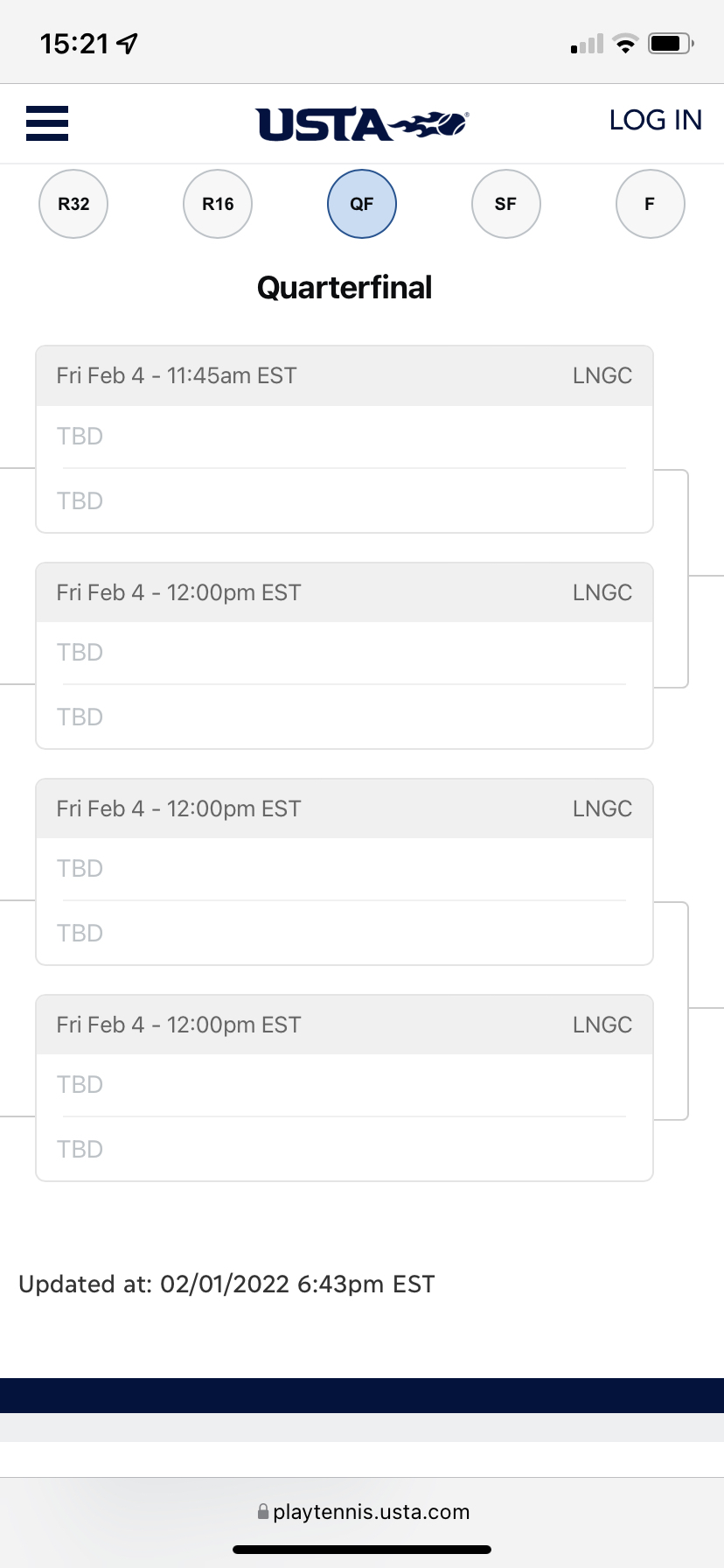Tap the location arrow beside the time

click(x=128, y=44)
